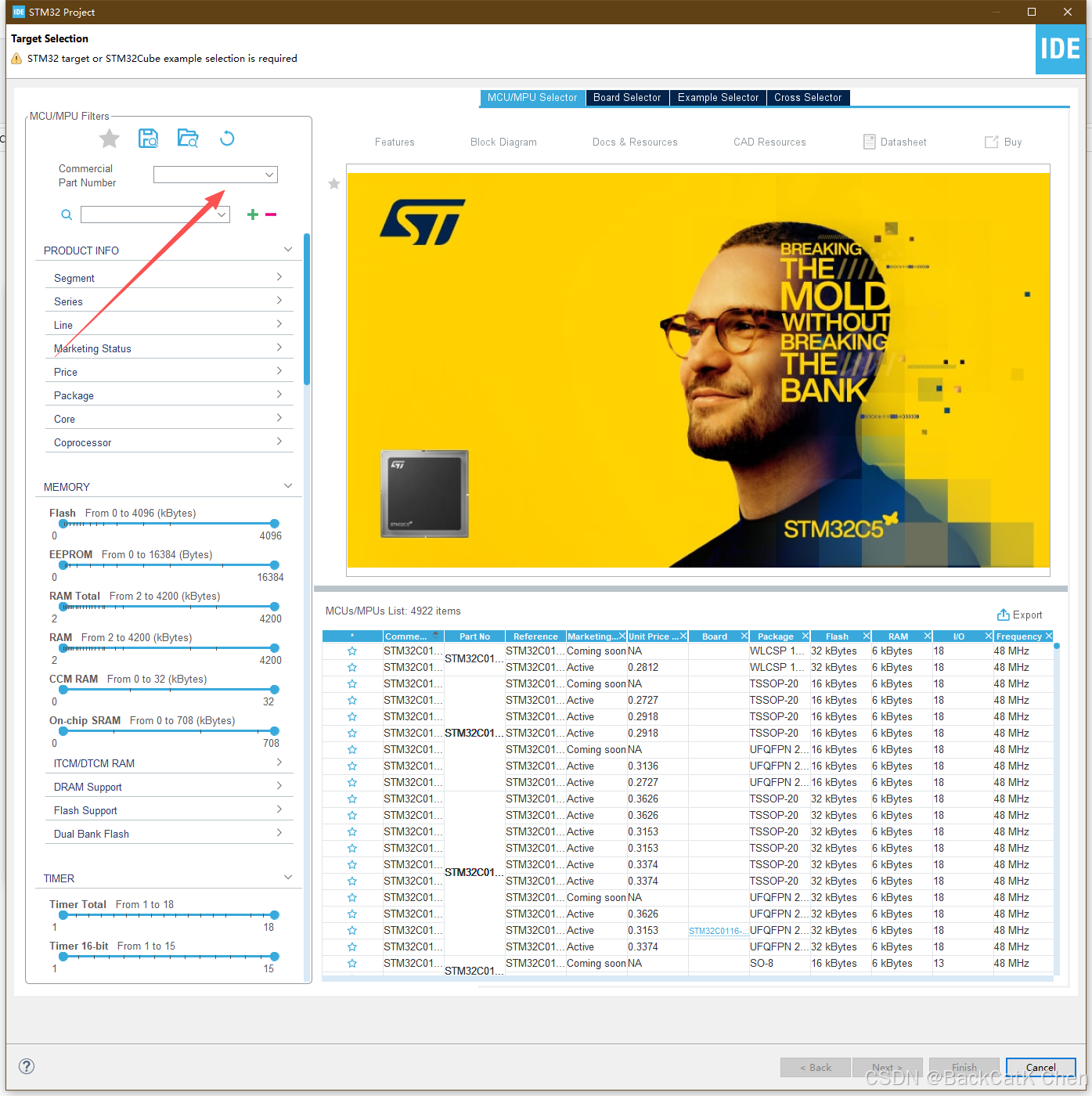Star the row priced 0.3136
Screen dimensions: 1092x1096
point(352,766)
